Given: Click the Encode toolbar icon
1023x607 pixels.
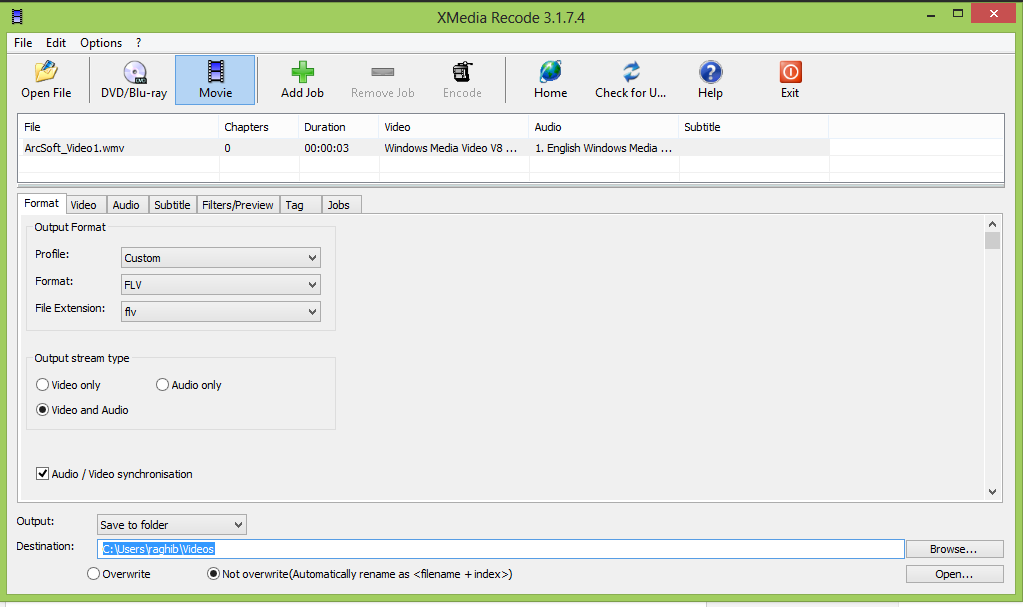Looking at the screenshot, I should coord(462,73).
